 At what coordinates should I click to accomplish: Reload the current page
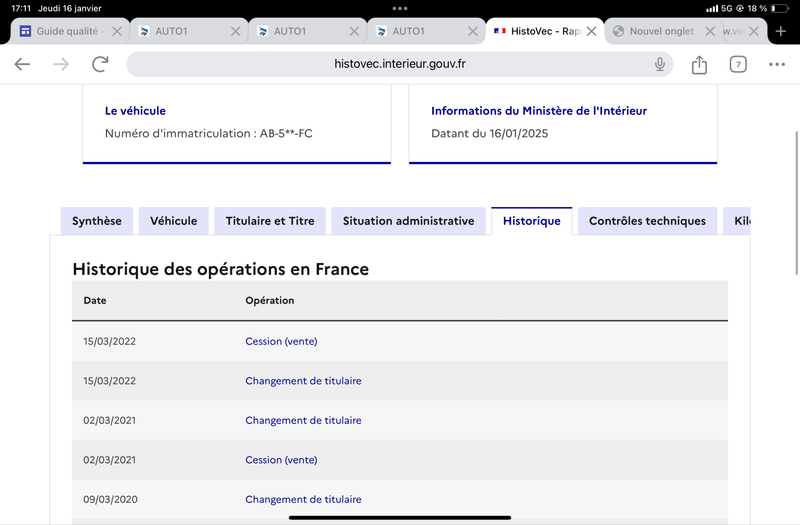point(100,64)
